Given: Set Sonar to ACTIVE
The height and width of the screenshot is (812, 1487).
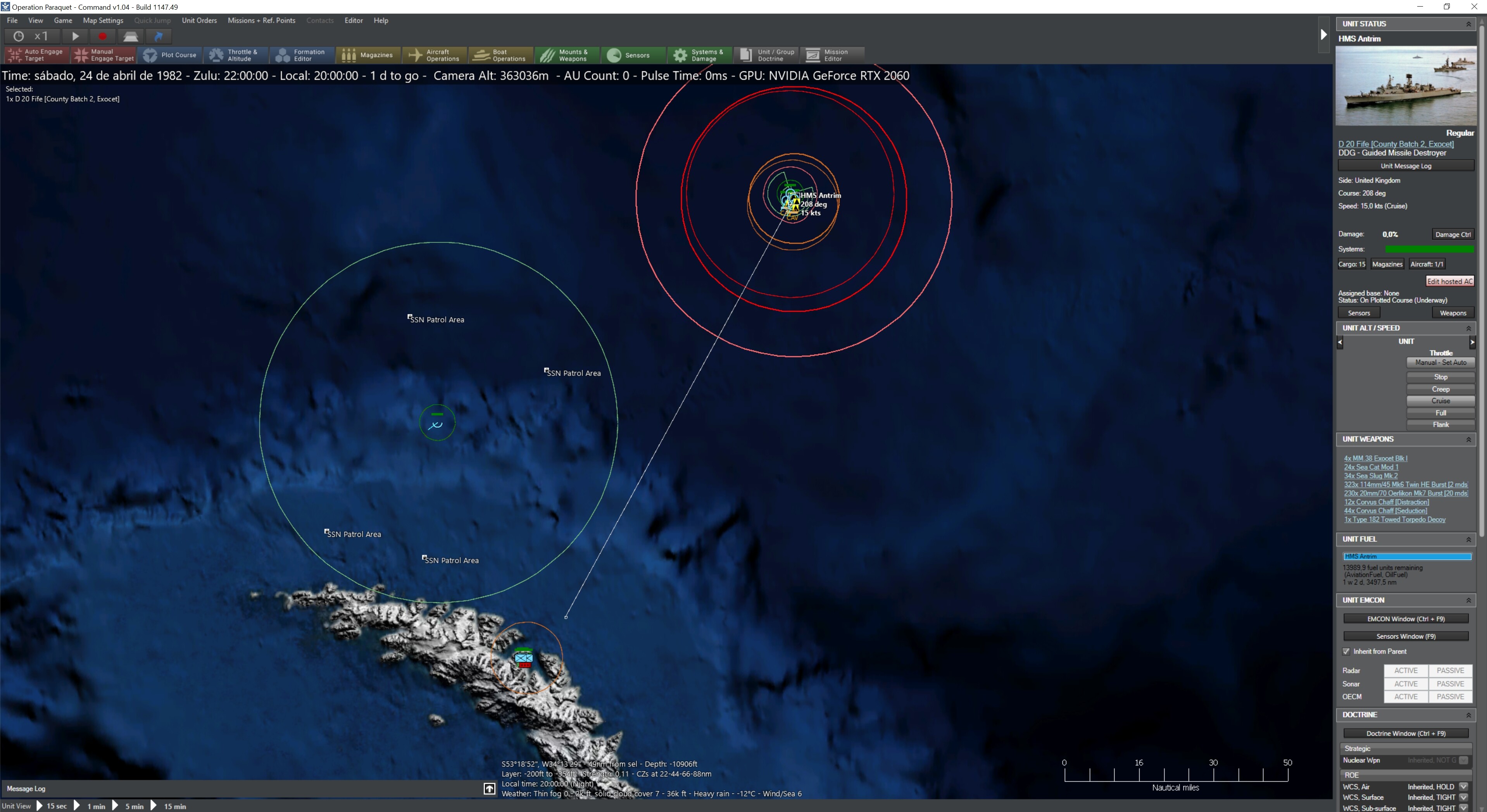Looking at the screenshot, I should tap(1406, 683).
